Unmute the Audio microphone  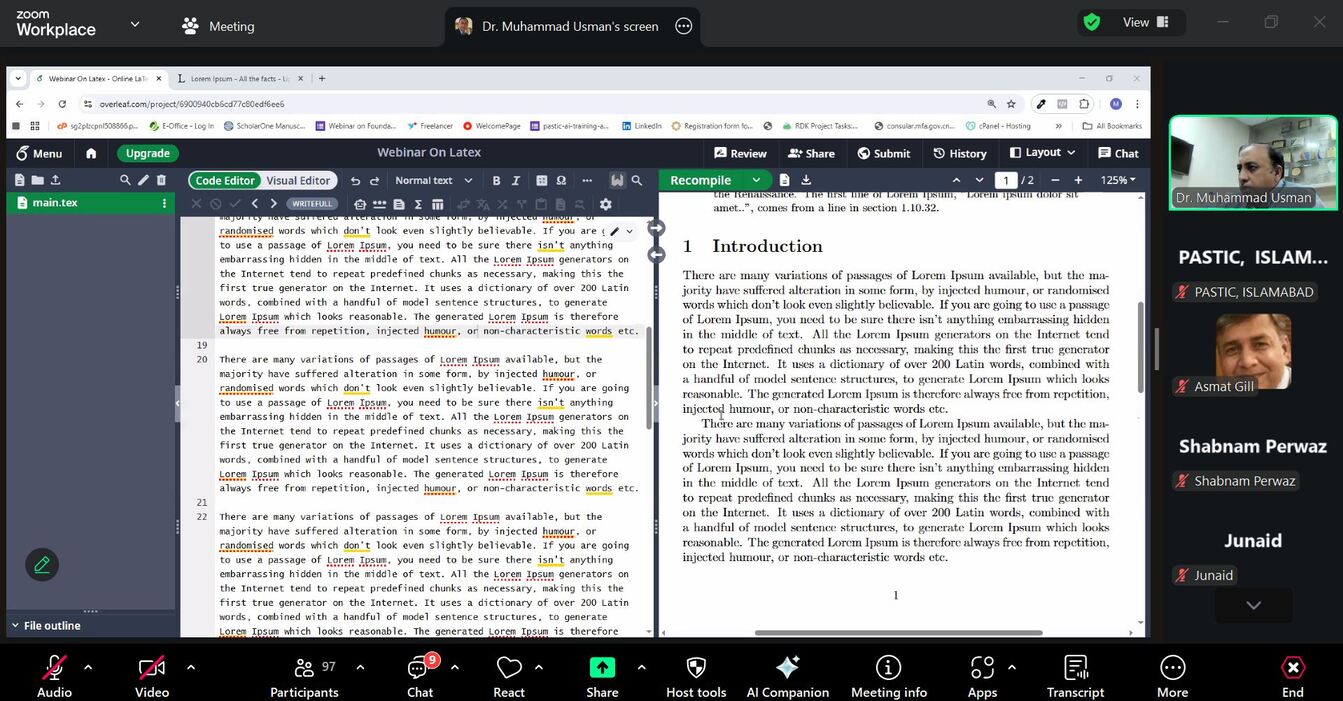coord(54,669)
